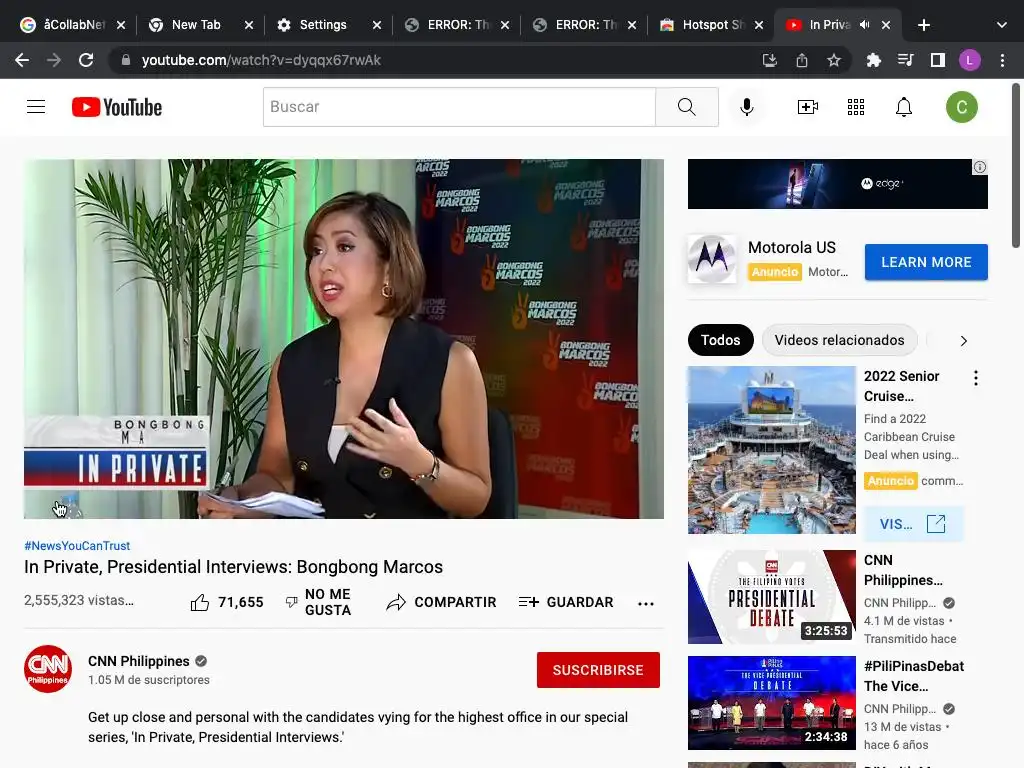This screenshot has height=768, width=1024.
Task: Open the #NewsYouCanTrust hashtag link
Action: click(77, 546)
